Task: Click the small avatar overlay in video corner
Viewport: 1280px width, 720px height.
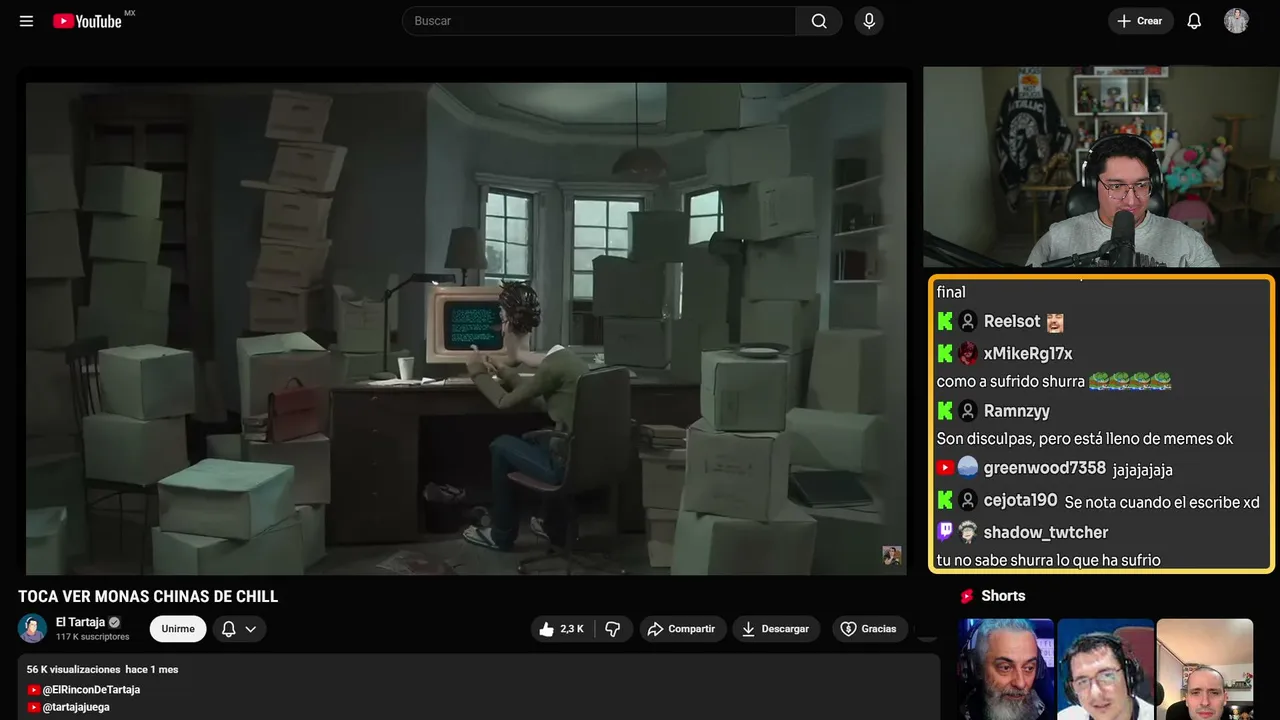Action: pos(892,555)
